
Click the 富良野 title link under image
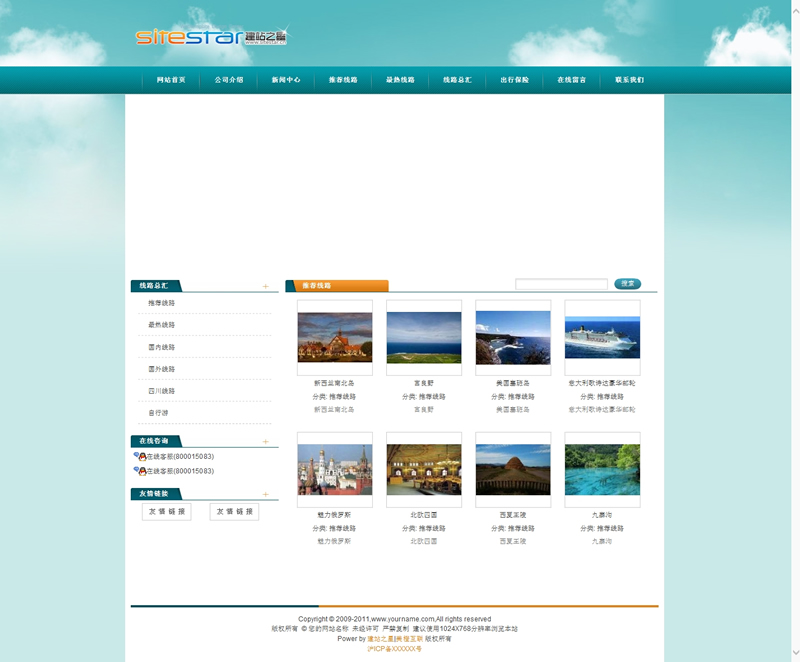pyautogui.click(x=424, y=383)
